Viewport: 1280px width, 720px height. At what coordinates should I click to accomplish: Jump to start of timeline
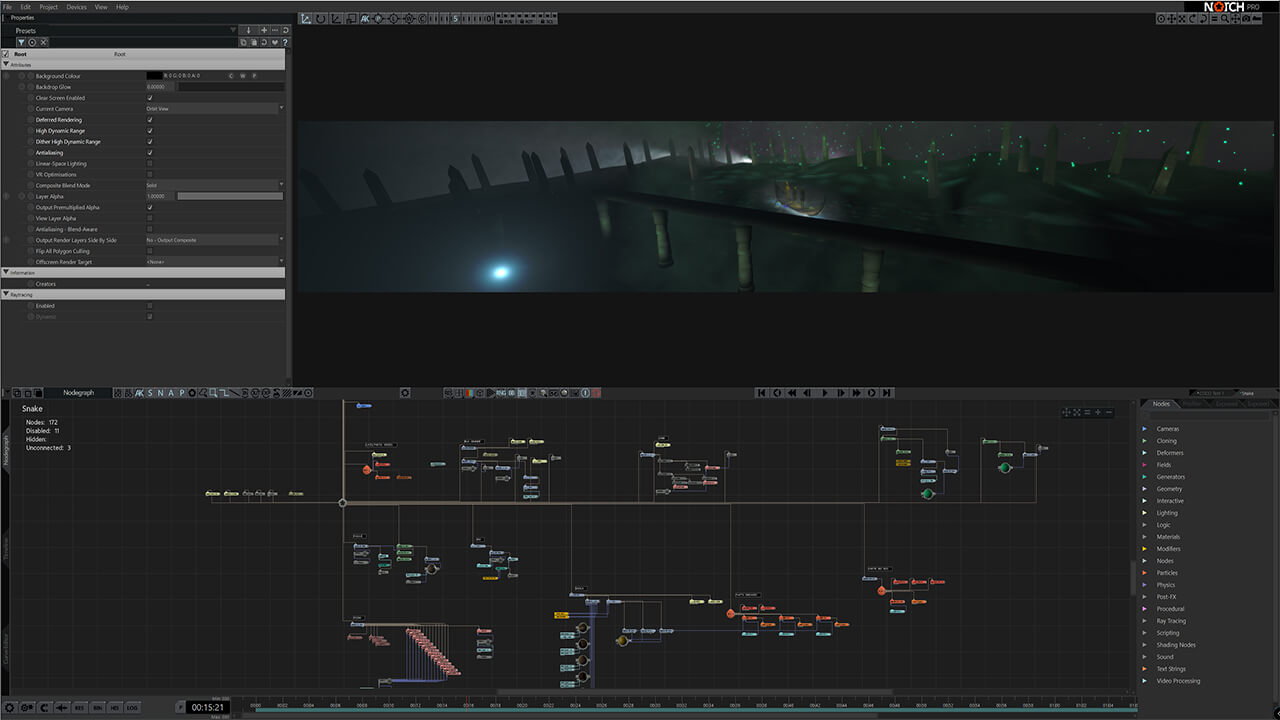(760, 393)
